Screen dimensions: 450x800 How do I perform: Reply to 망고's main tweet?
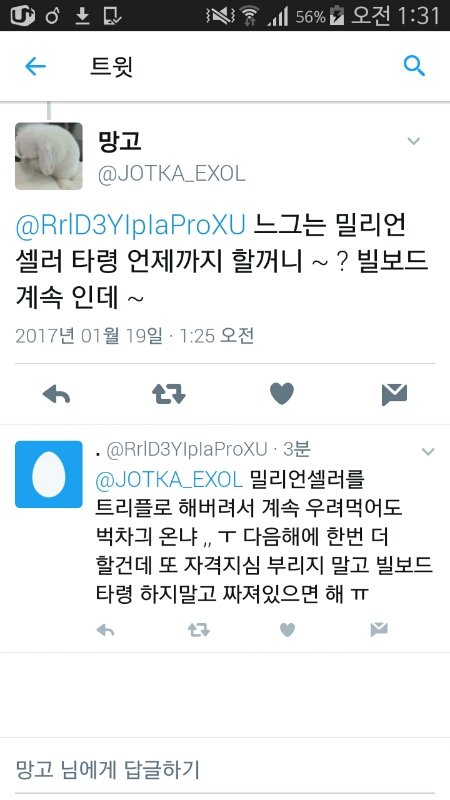tap(56, 394)
